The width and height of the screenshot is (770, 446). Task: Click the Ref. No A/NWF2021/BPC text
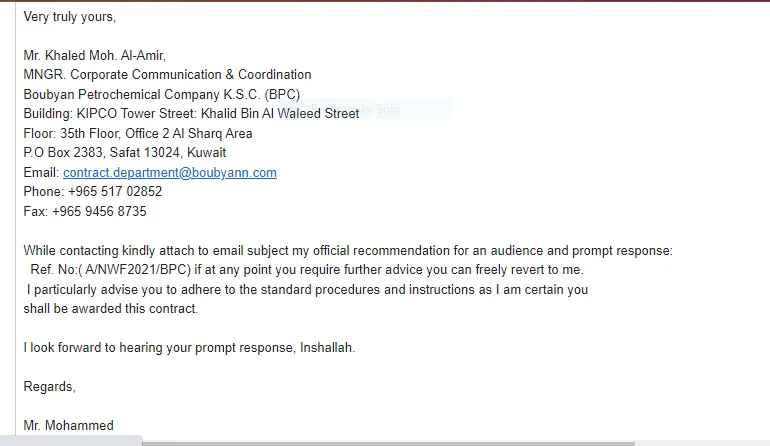click(110, 270)
